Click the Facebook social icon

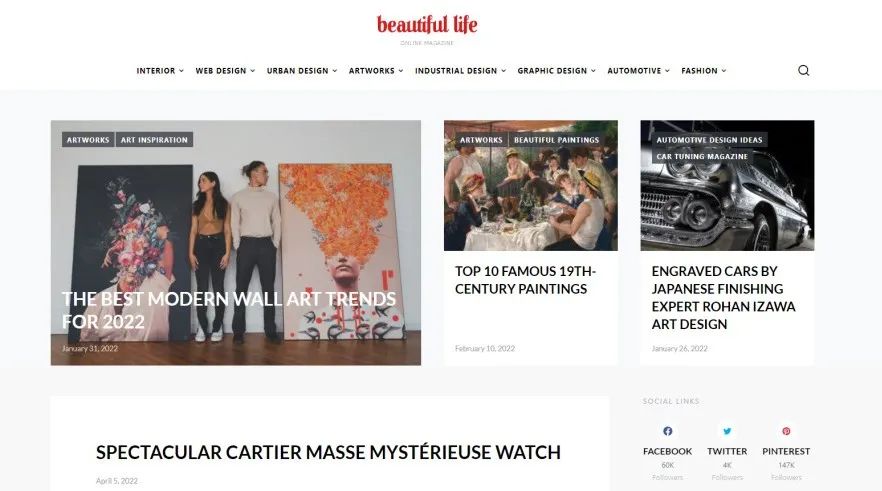(667, 431)
